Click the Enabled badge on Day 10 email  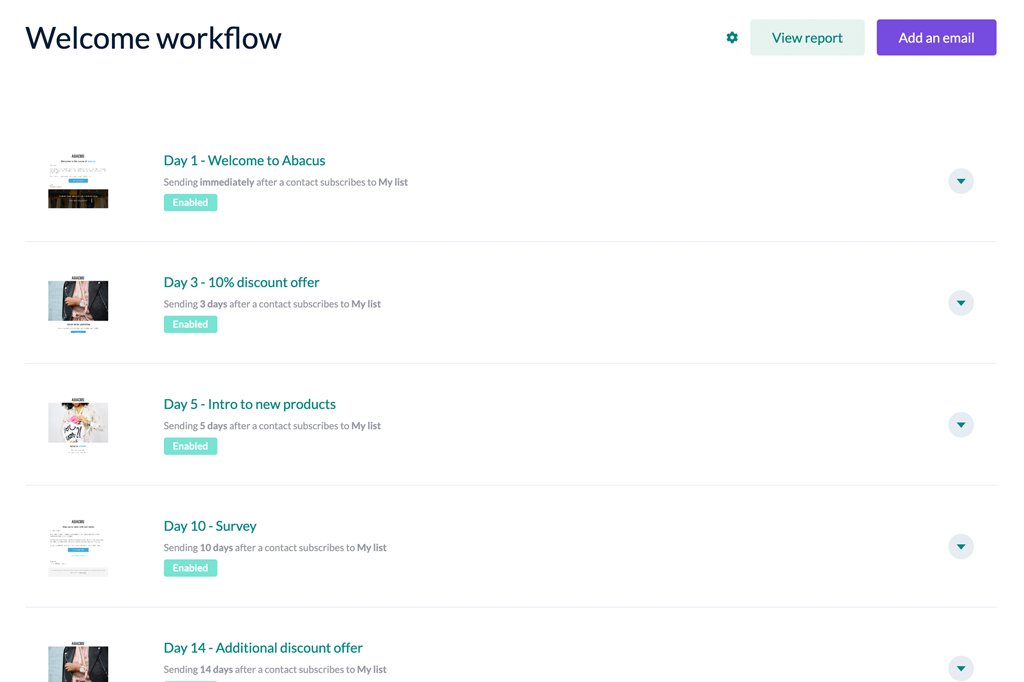tap(190, 567)
